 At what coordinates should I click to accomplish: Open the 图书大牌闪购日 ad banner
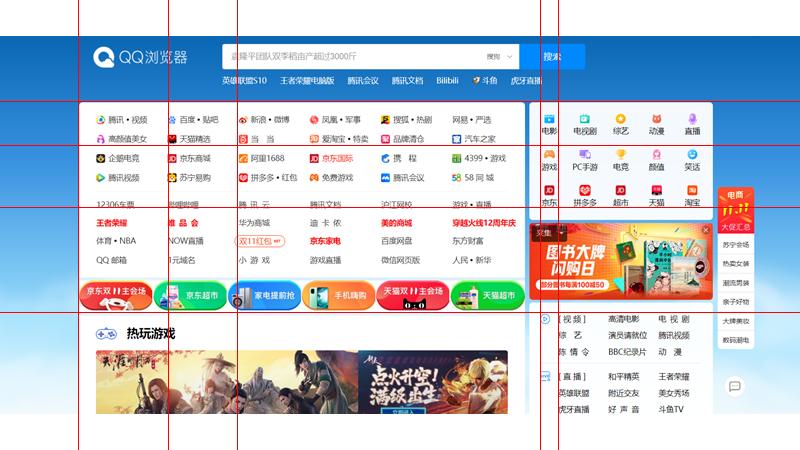coord(621,261)
